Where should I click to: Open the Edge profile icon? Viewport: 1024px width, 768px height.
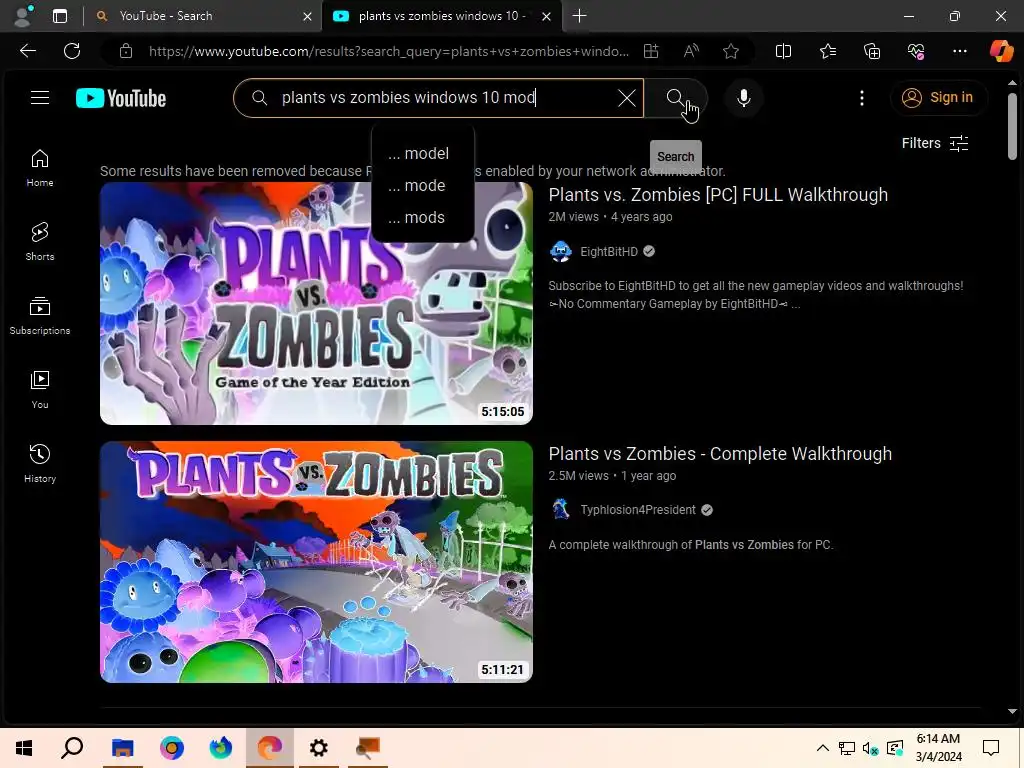tap(24, 16)
